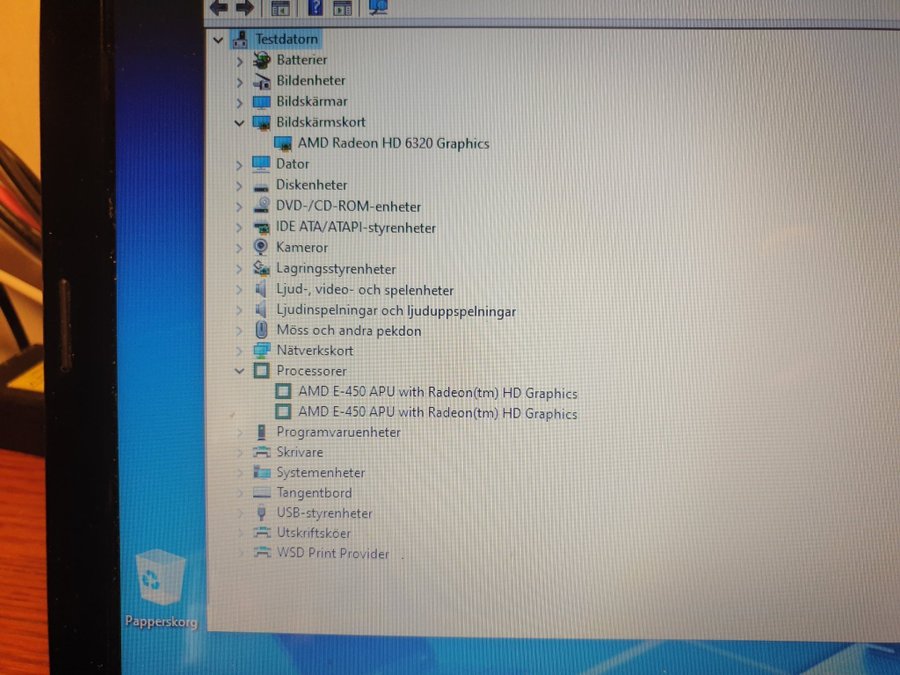Expand the Diskenheter category
The height and width of the screenshot is (675, 900).
click(239, 186)
